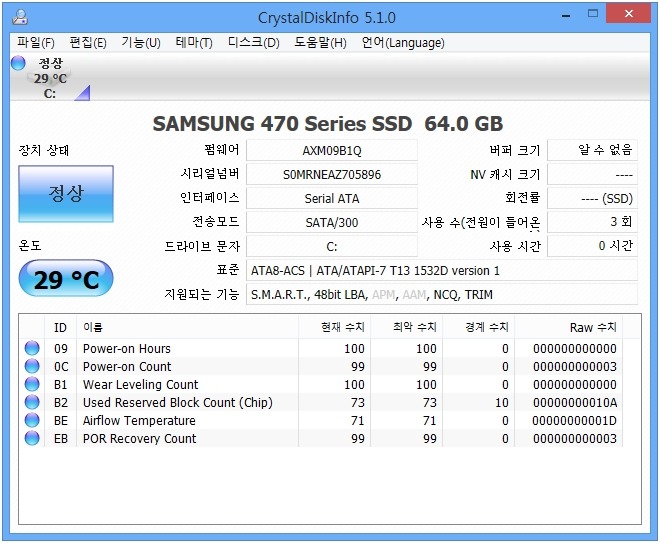Click the buffer size field 알 수 없음
The width and height of the screenshot is (660, 543).
click(x=592, y=150)
